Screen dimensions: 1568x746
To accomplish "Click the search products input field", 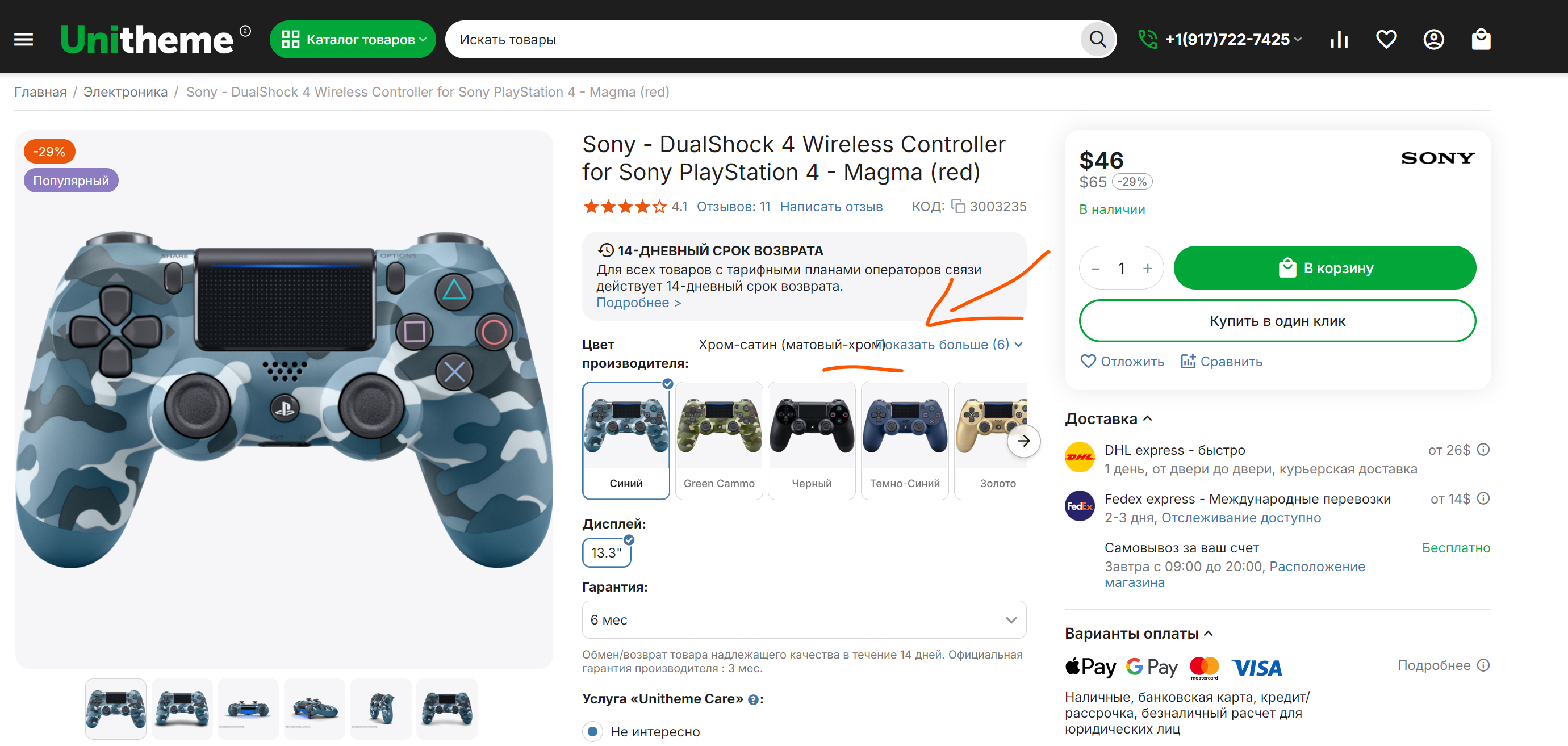I will (761, 40).
